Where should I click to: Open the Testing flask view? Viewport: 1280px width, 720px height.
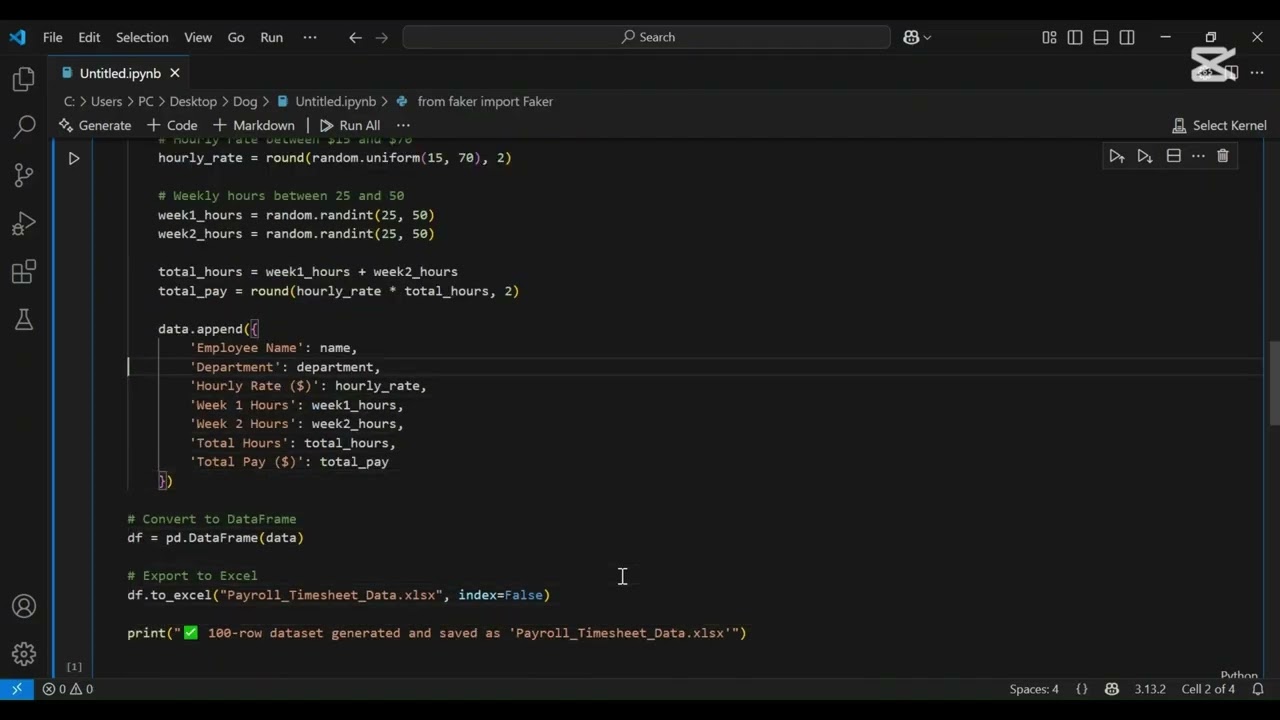pyautogui.click(x=24, y=319)
